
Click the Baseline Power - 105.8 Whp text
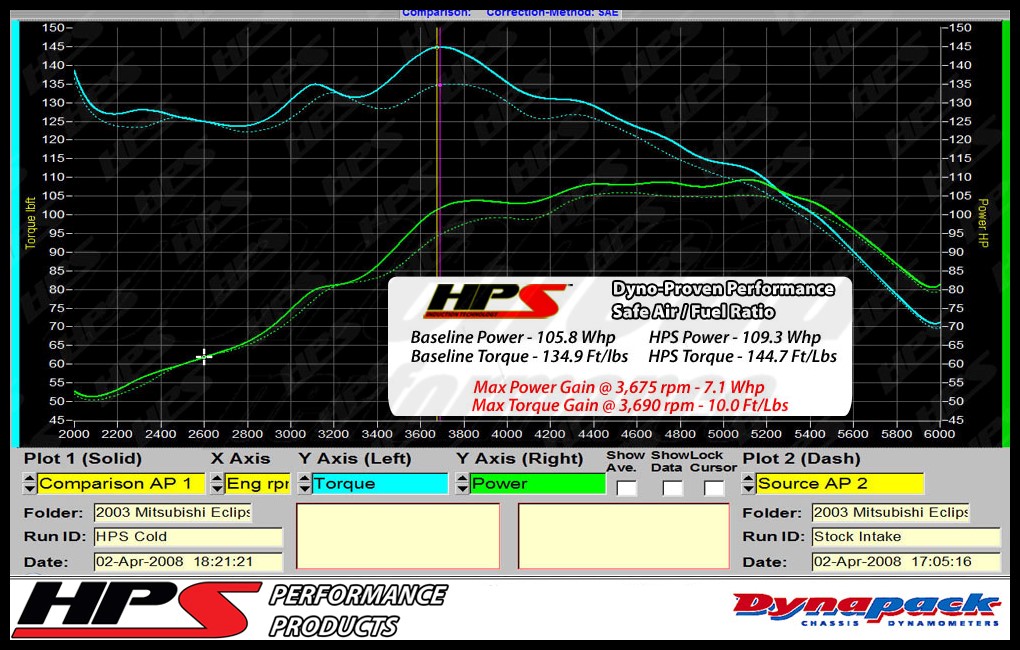coord(513,337)
